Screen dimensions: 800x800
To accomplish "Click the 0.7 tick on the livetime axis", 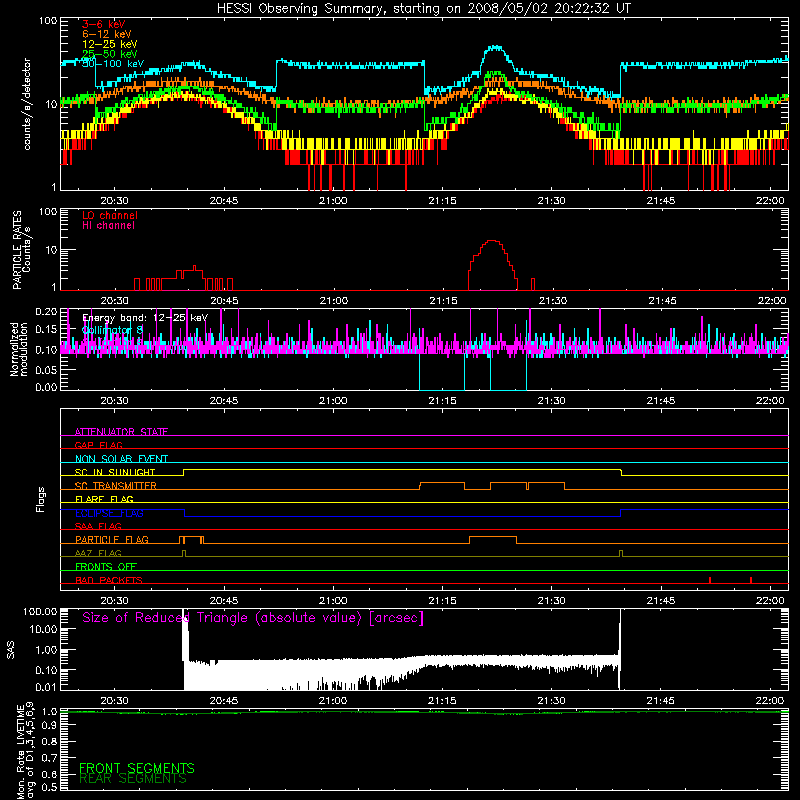I will pyautogui.click(x=49, y=758).
